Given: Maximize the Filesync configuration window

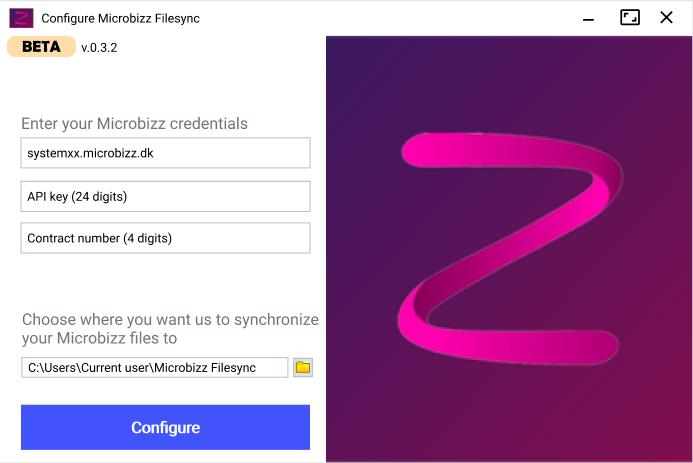Looking at the screenshot, I should pos(630,18).
